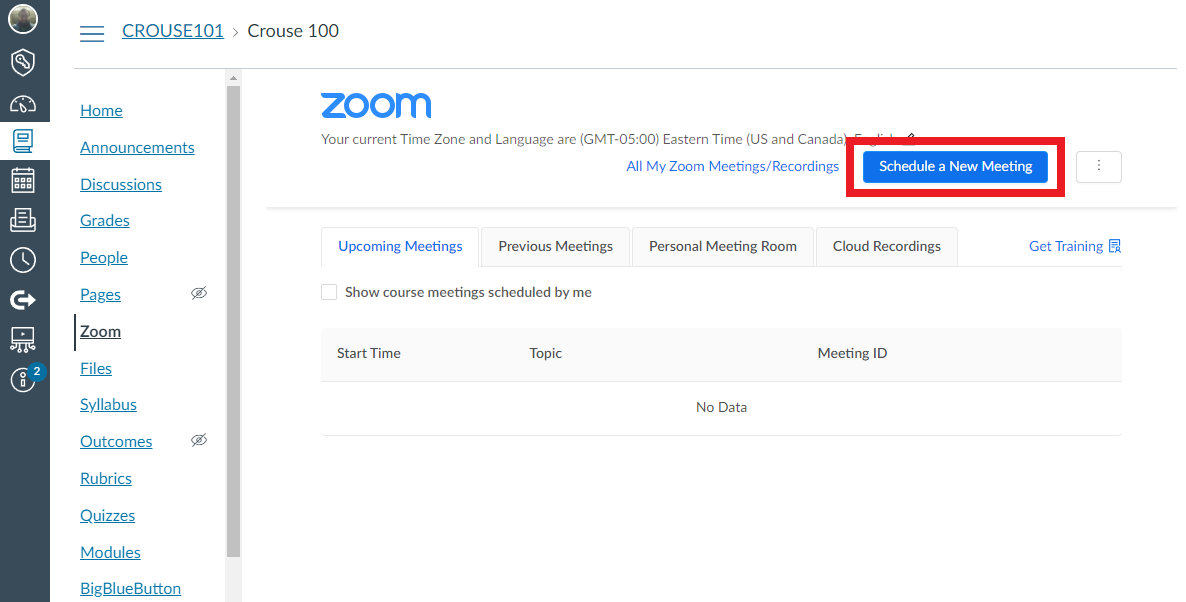The width and height of the screenshot is (1186, 602).
Task: Open the Courses book icon
Action: coord(23,141)
